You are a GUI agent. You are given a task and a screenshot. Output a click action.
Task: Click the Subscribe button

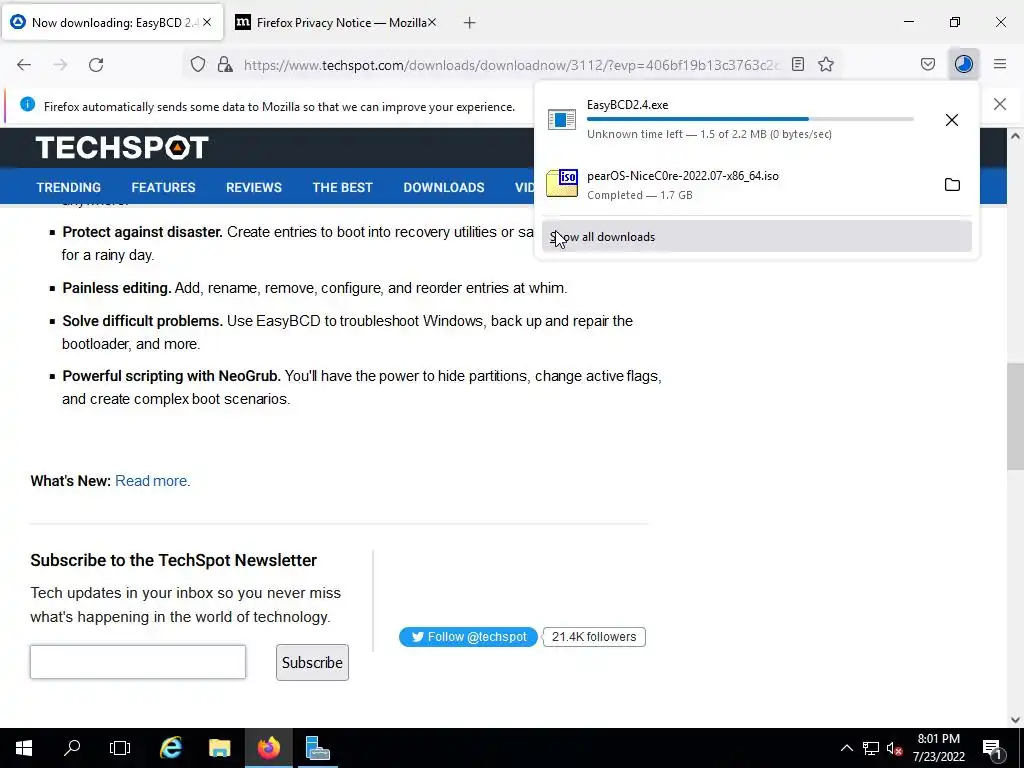(312, 662)
